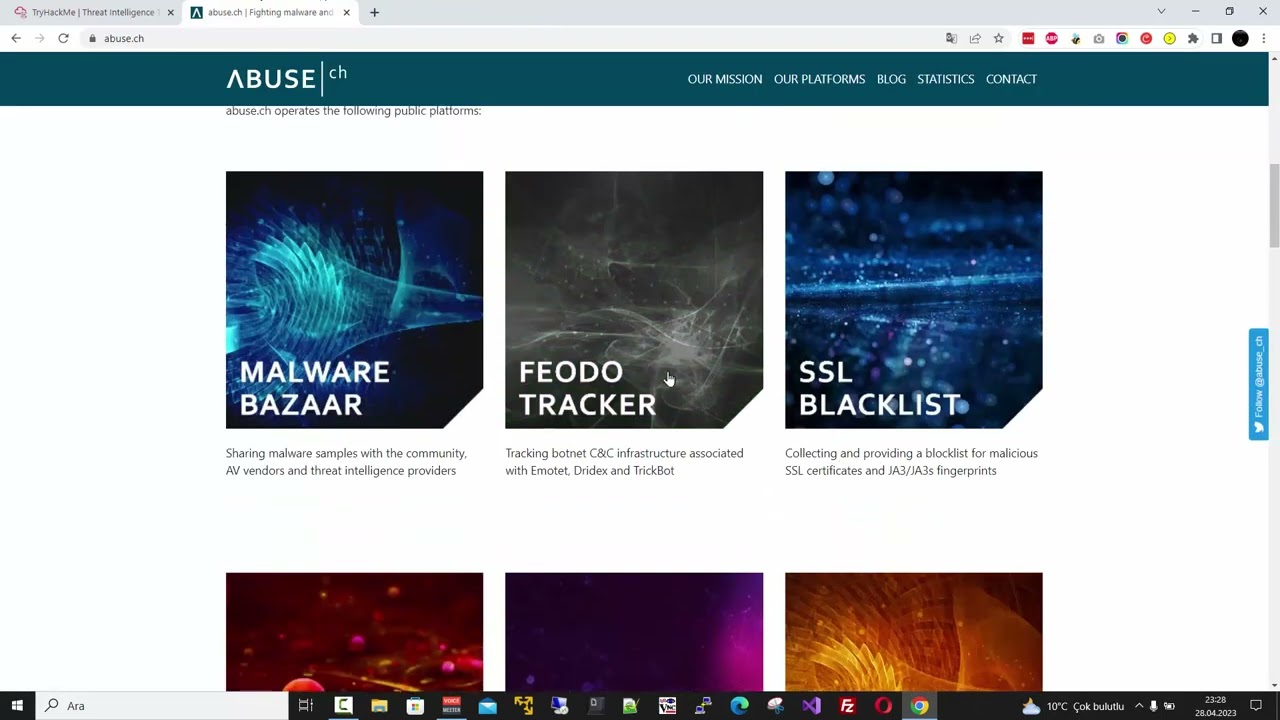Launch Voicemeeter from the taskbar

click(x=451, y=706)
